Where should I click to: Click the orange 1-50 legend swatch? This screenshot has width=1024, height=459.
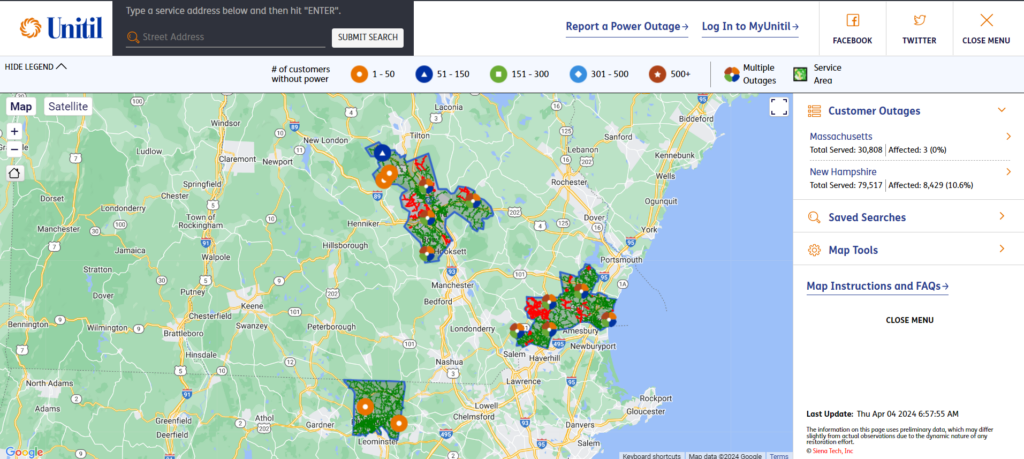[x=360, y=74]
